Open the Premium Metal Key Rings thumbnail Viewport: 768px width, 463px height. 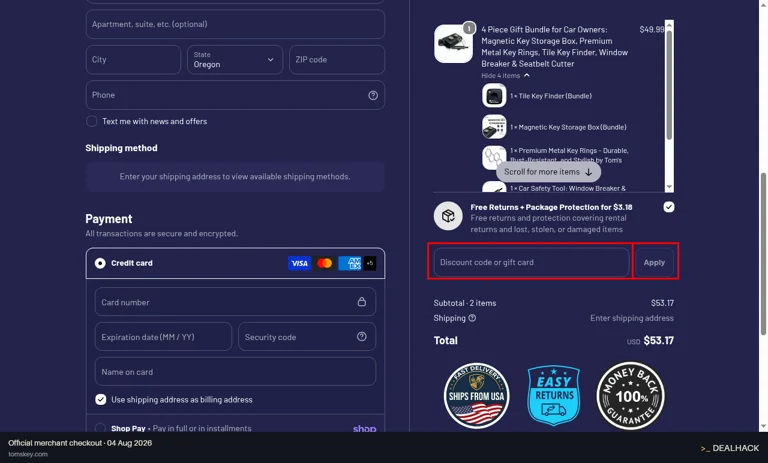point(494,157)
